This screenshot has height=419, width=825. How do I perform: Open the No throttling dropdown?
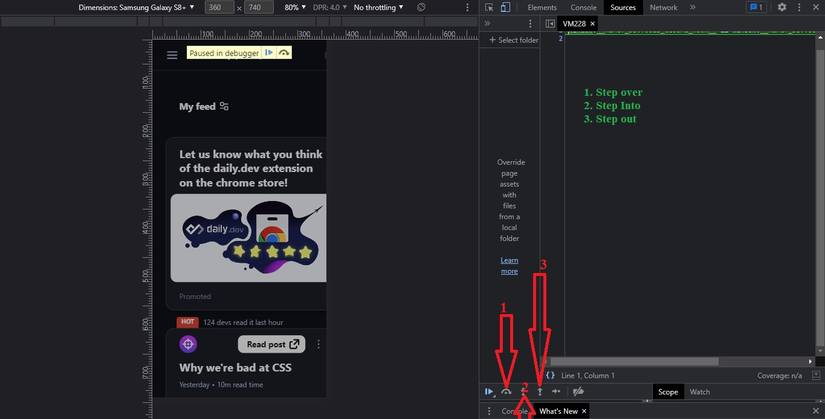pos(378,7)
